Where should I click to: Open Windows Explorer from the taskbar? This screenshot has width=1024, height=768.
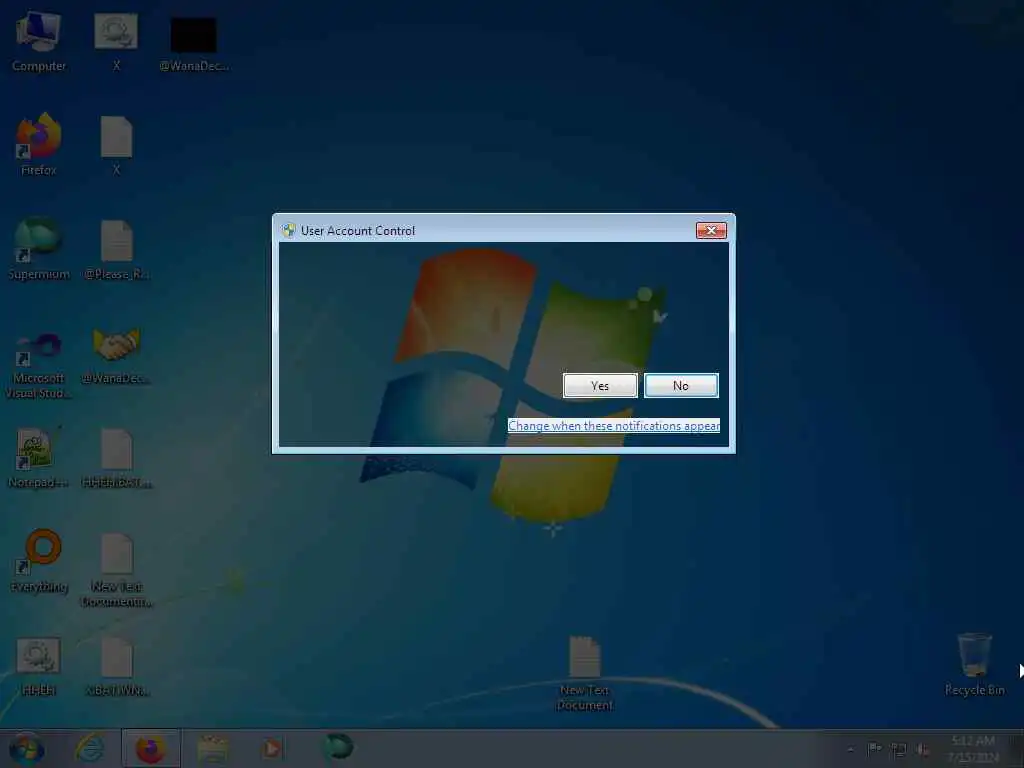tap(212, 749)
